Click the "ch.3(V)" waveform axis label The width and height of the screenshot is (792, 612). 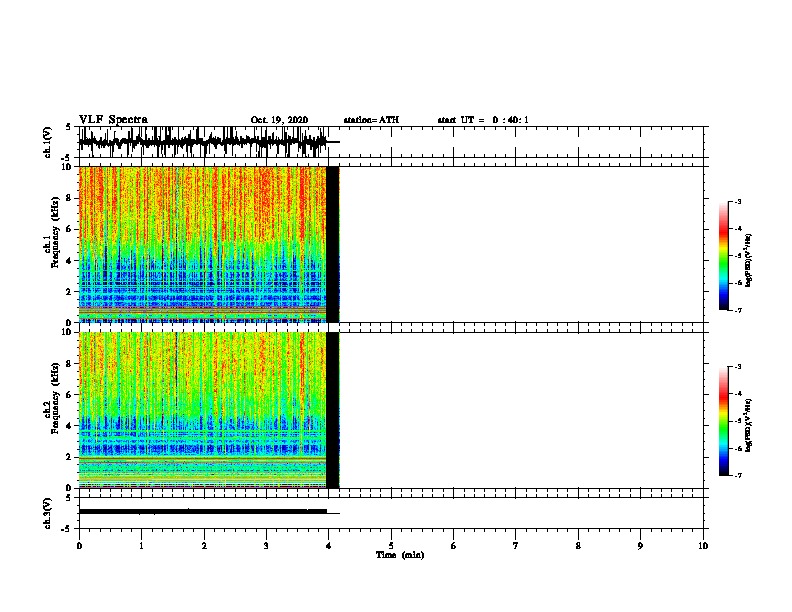[47, 513]
